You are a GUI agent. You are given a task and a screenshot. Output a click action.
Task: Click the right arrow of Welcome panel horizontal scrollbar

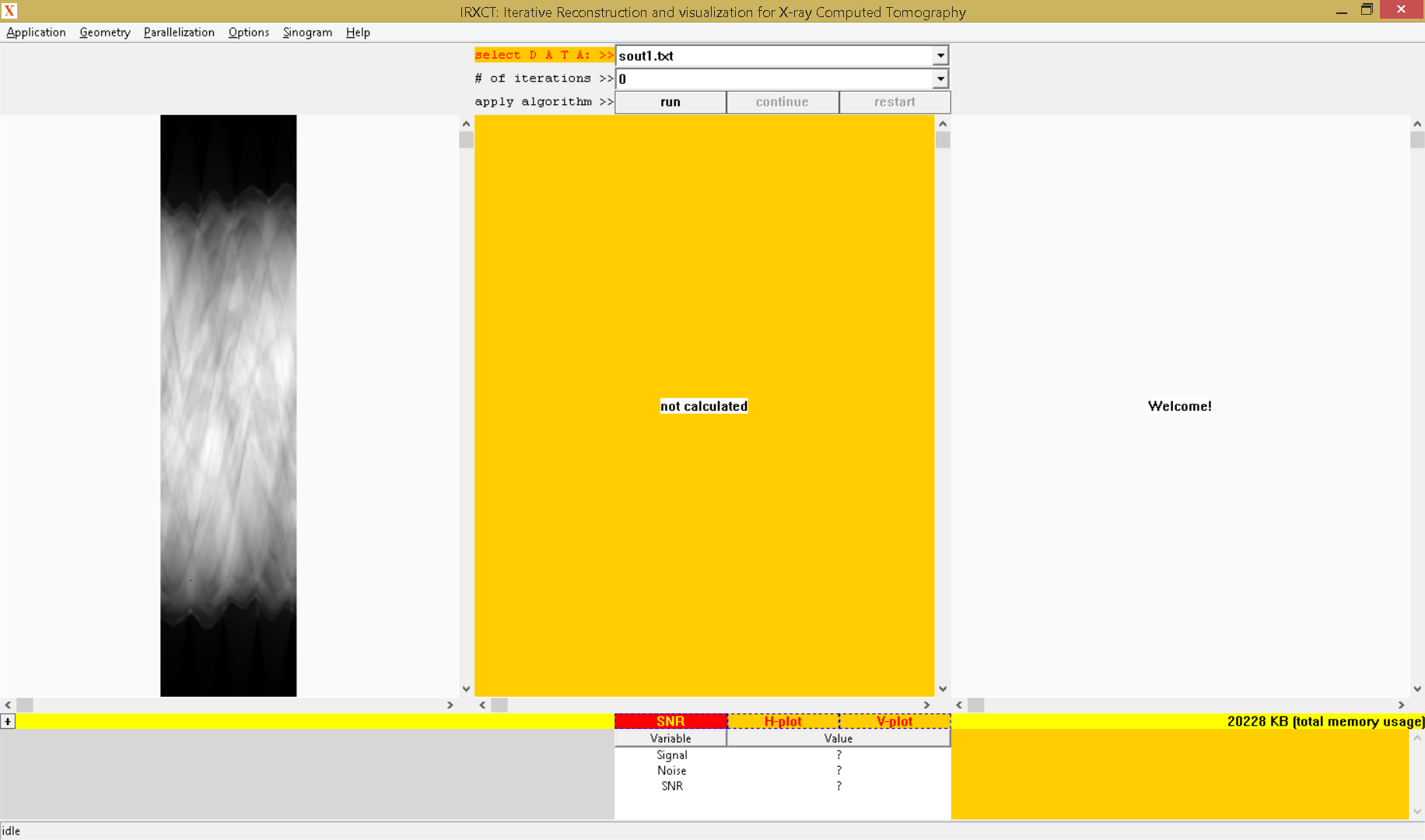[x=1402, y=705]
